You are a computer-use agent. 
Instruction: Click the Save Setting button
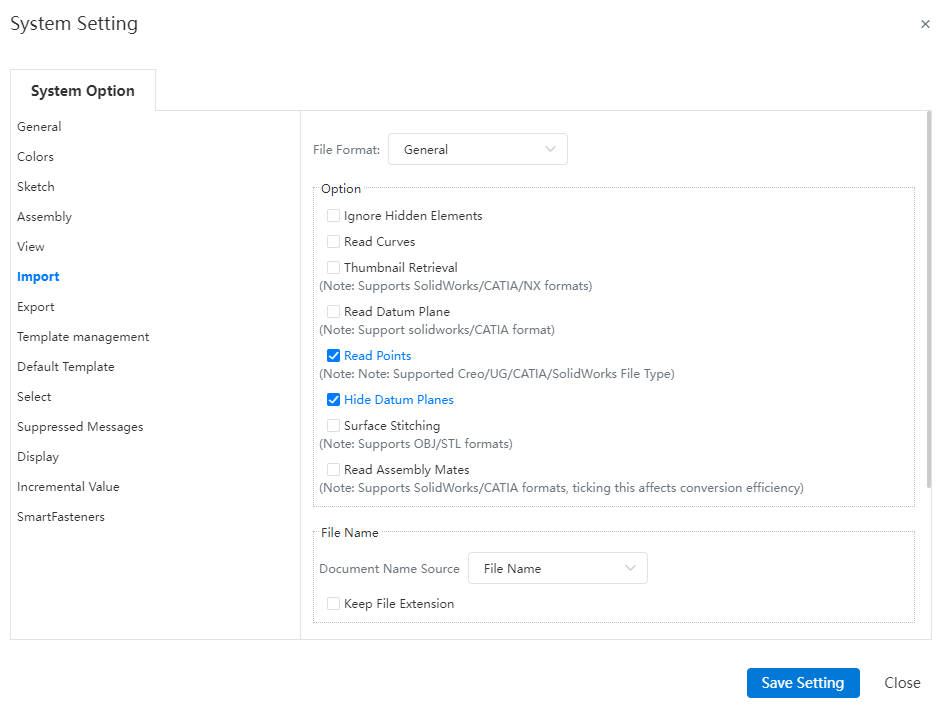802,682
